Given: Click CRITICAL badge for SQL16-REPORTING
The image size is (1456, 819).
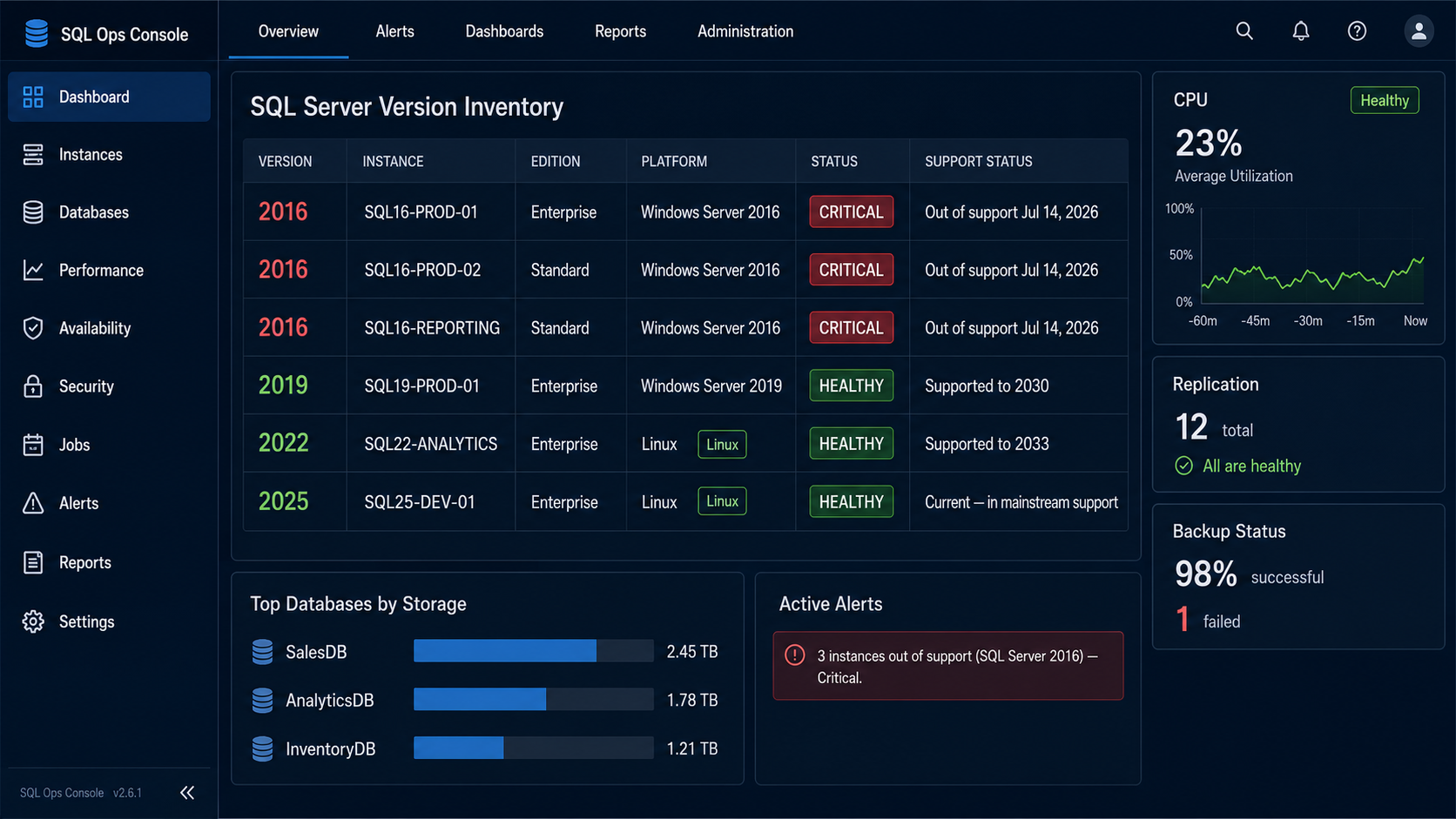Looking at the screenshot, I should pos(851,327).
